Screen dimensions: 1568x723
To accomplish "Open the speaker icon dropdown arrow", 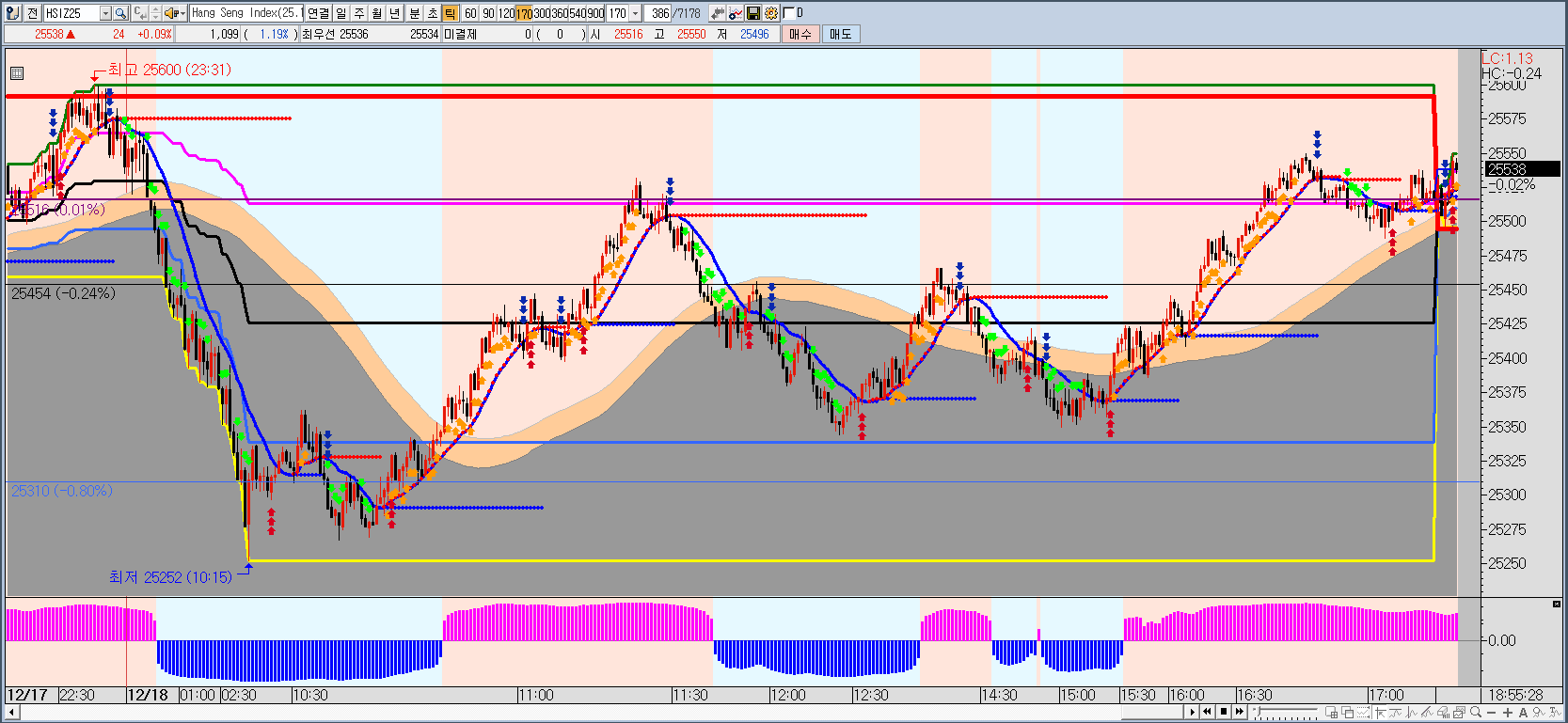I will [x=182, y=13].
